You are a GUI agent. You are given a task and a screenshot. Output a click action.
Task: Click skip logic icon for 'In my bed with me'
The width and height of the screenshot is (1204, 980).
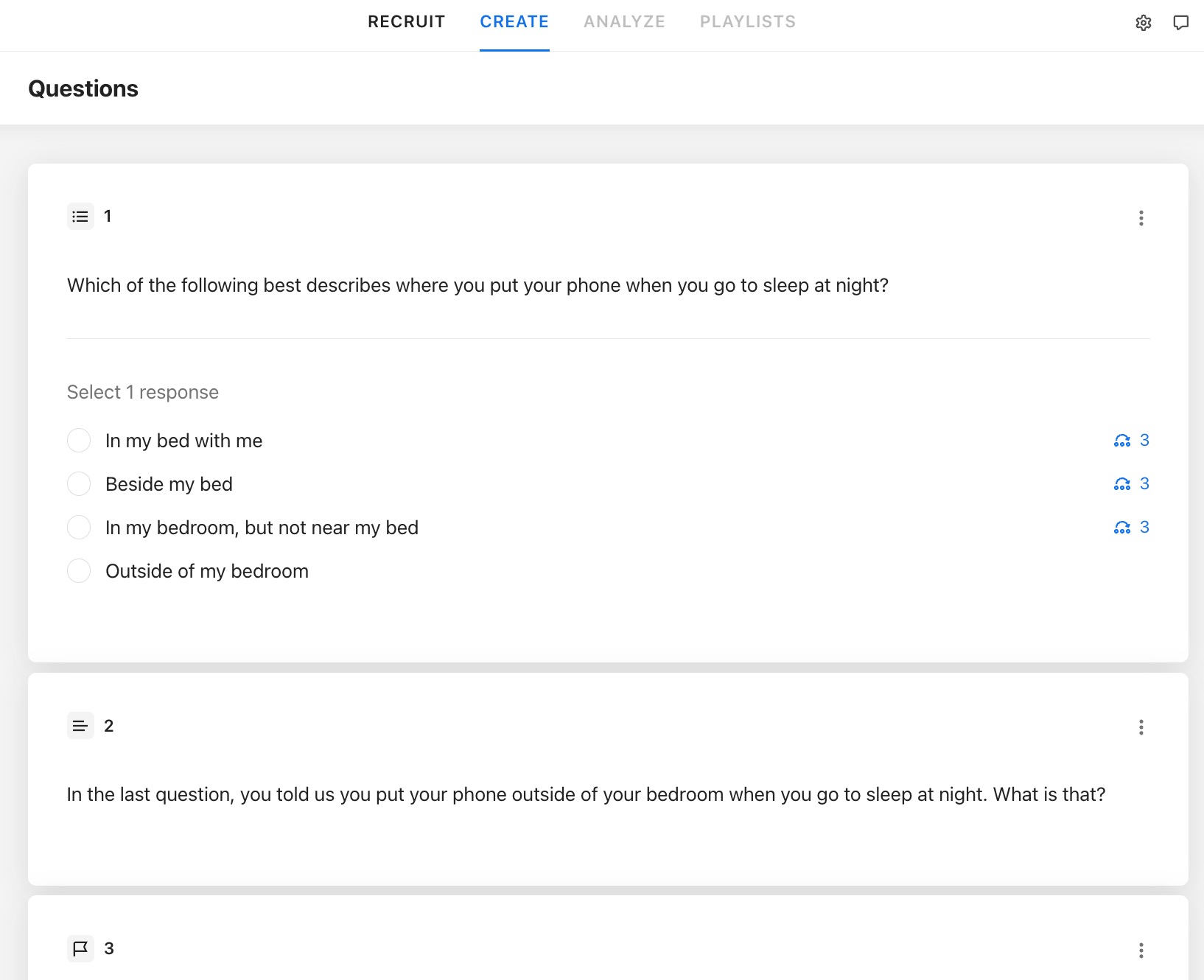point(1121,441)
